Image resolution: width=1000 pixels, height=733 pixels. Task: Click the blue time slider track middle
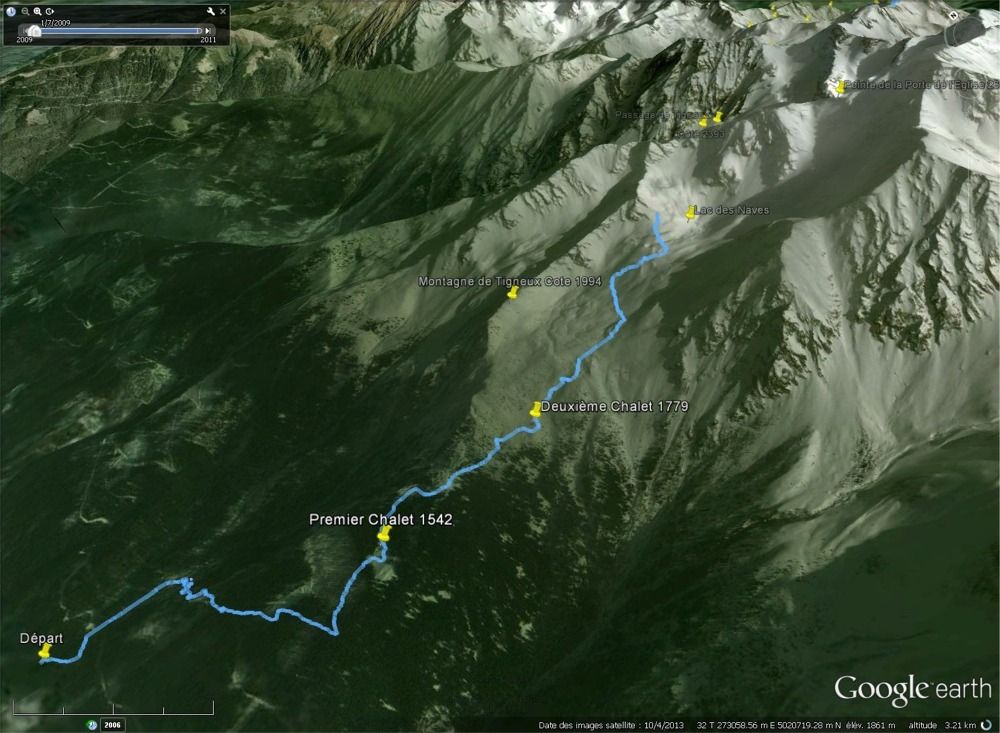(x=120, y=31)
